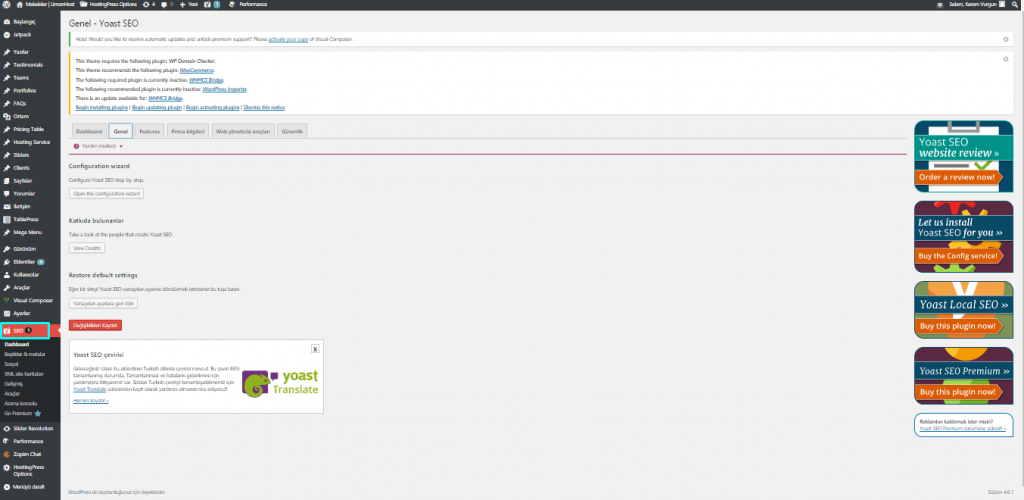This screenshot has width=1024, height=500.
Task: Click Varsayılan ayarlara geri dön button
Action: point(103,304)
